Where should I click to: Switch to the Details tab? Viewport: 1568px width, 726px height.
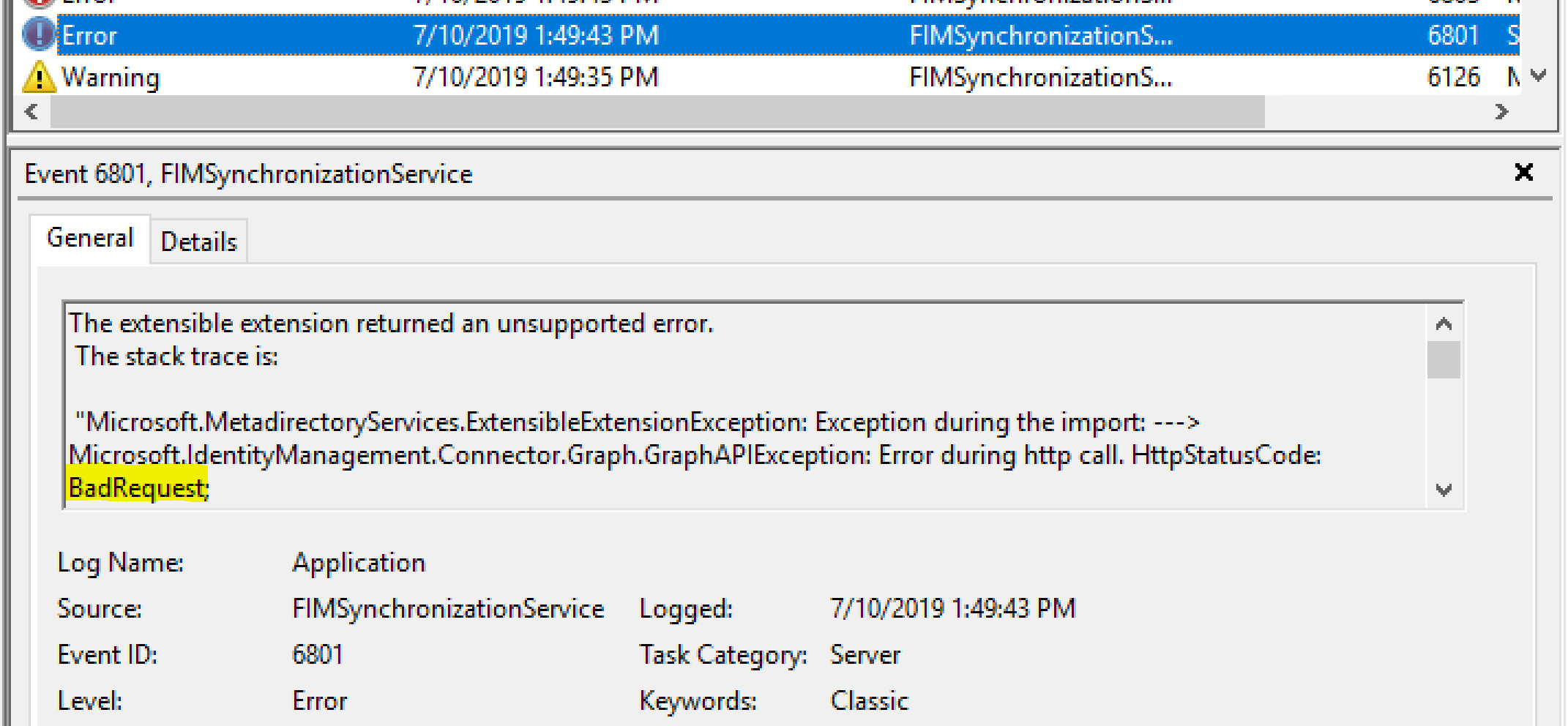(x=199, y=242)
